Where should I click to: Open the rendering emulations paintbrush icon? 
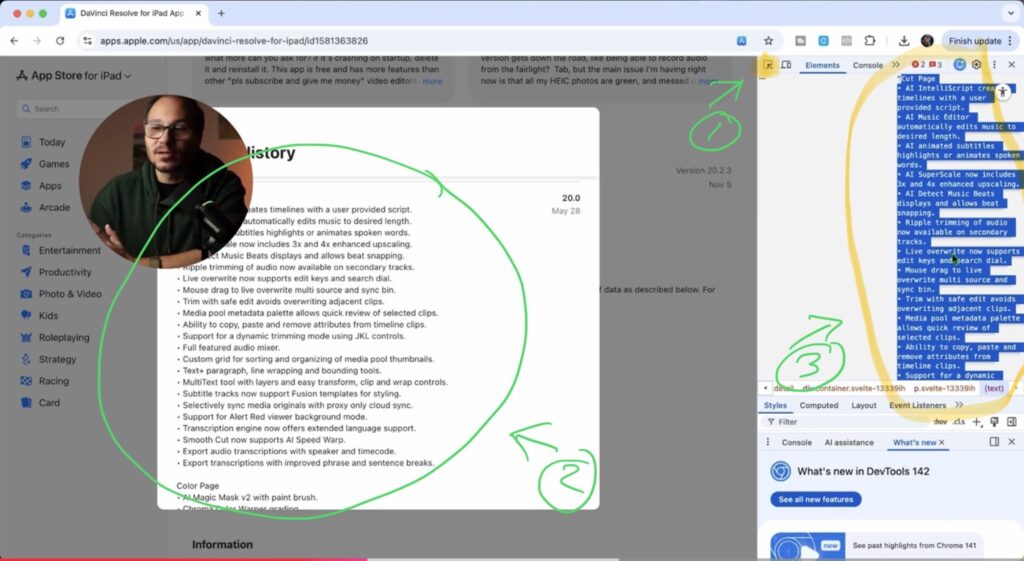tap(994, 422)
